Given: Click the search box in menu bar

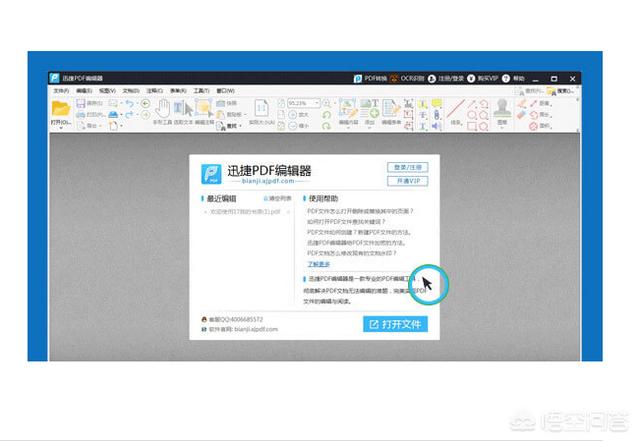Looking at the screenshot, I should 562,91.
